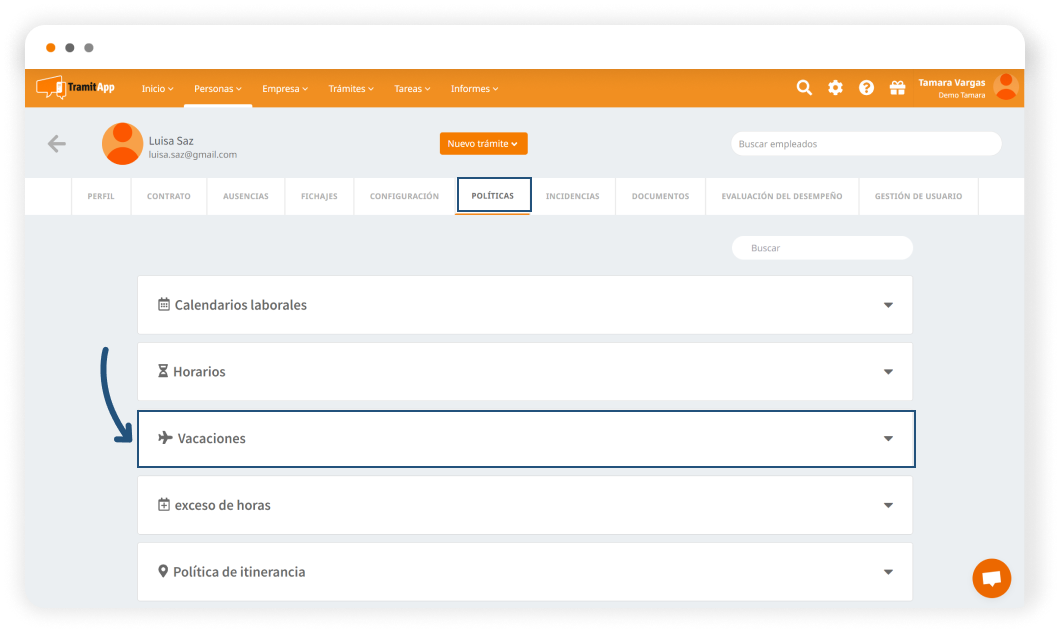
Task: Click Luisa Saz's profile avatar
Action: (122, 144)
